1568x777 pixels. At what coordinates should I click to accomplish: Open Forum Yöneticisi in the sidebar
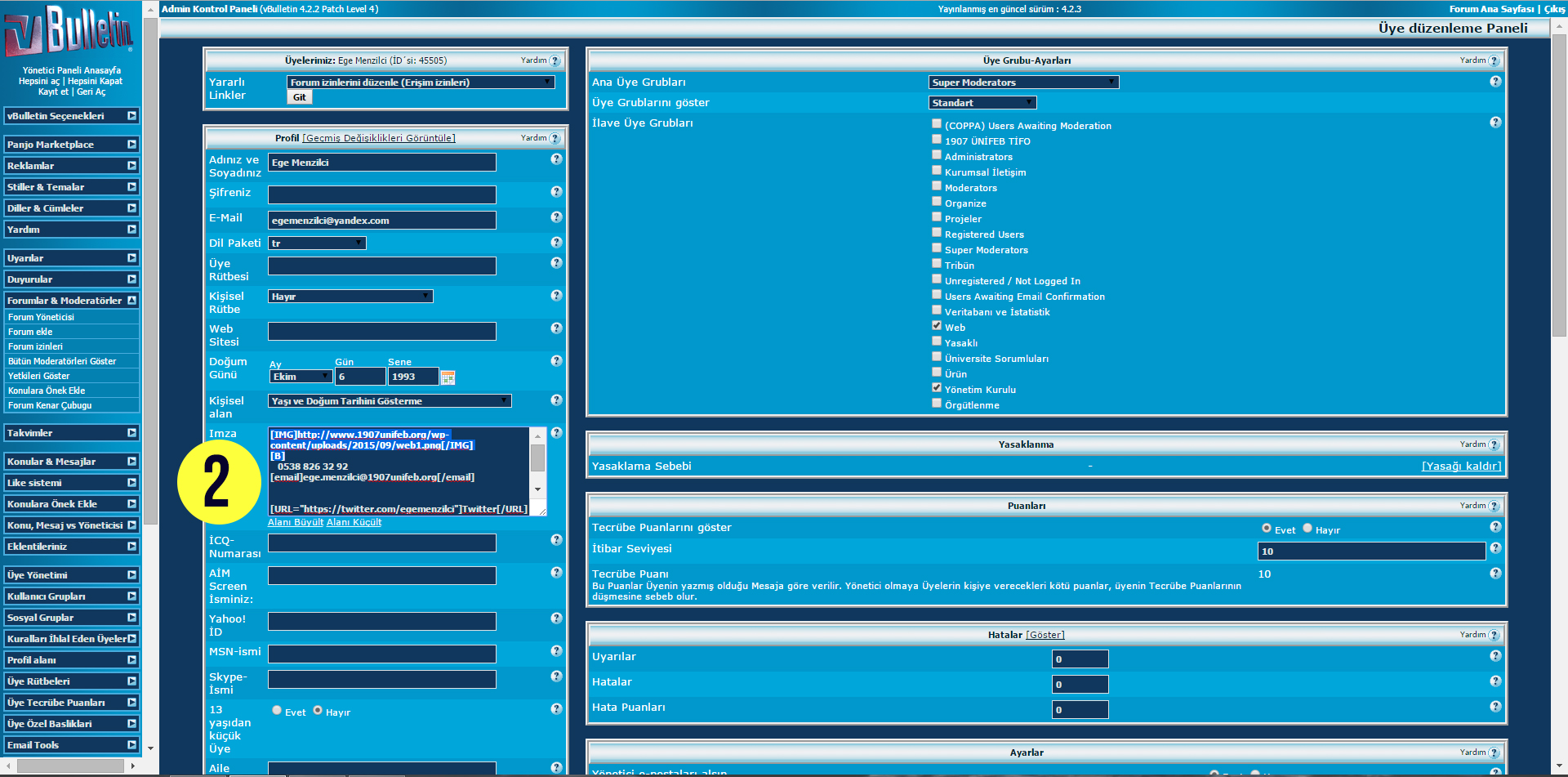click(41, 317)
